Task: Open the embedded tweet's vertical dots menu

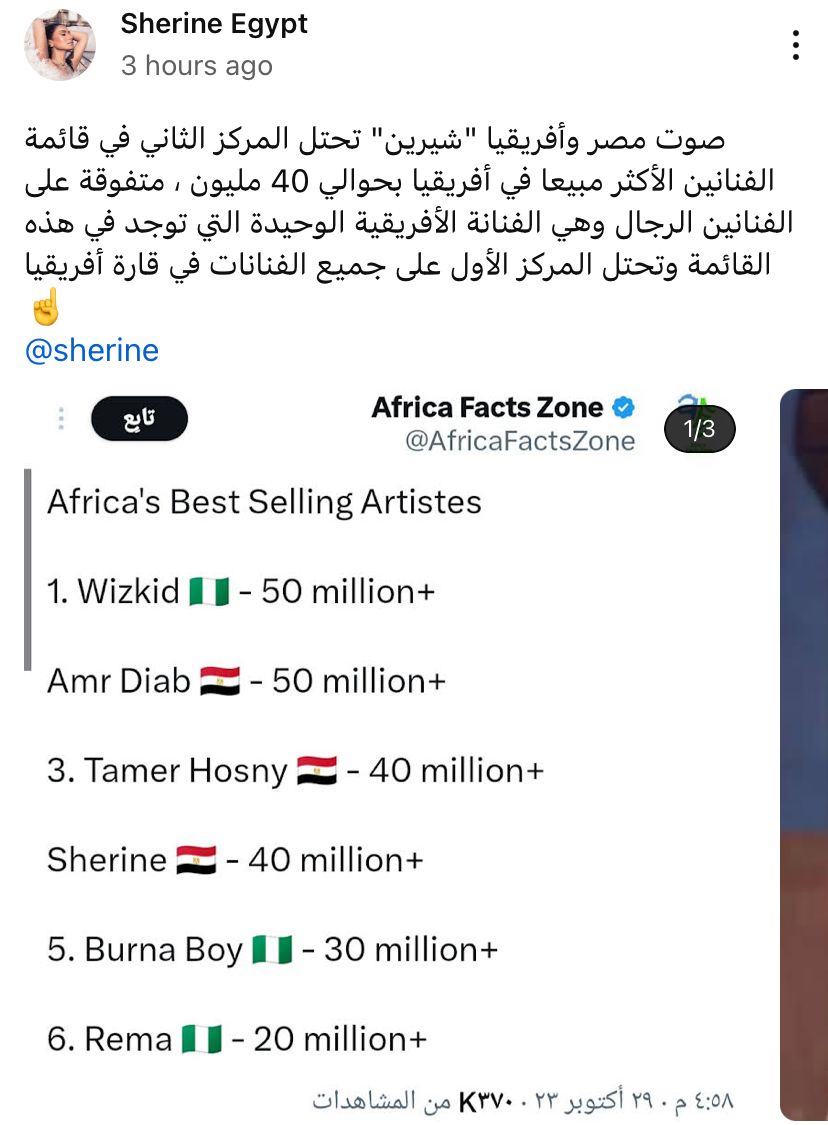Action: point(61,418)
